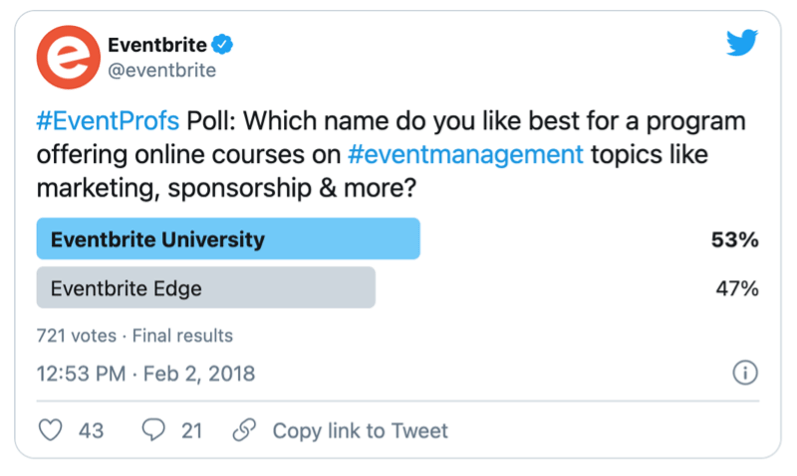Open the #EventProfs hashtag
Image resolution: width=797 pixels, height=476 pixels.
108,121
